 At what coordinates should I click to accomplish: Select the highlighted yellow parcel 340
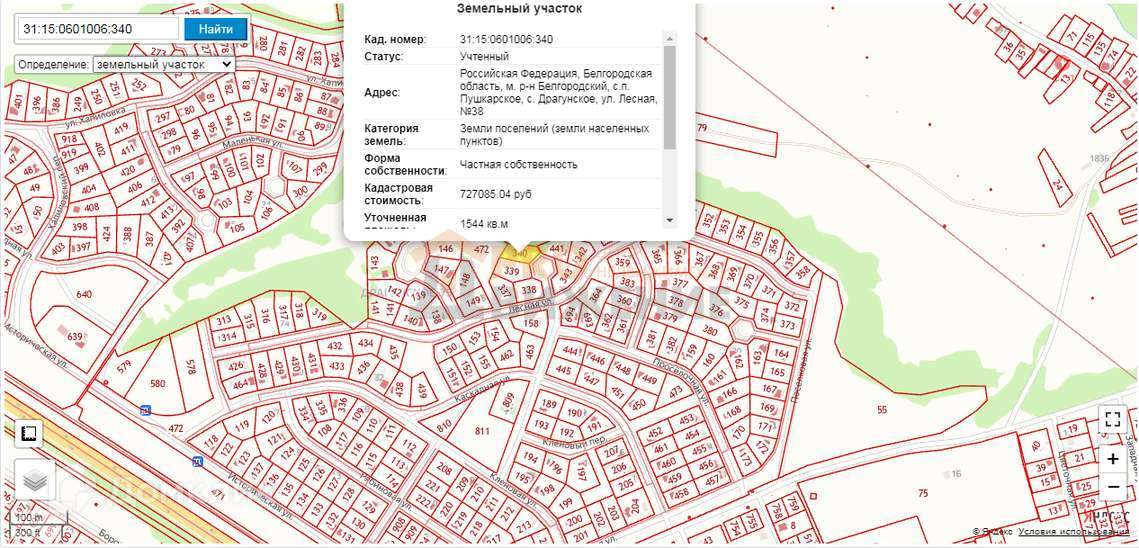tap(520, 254)
